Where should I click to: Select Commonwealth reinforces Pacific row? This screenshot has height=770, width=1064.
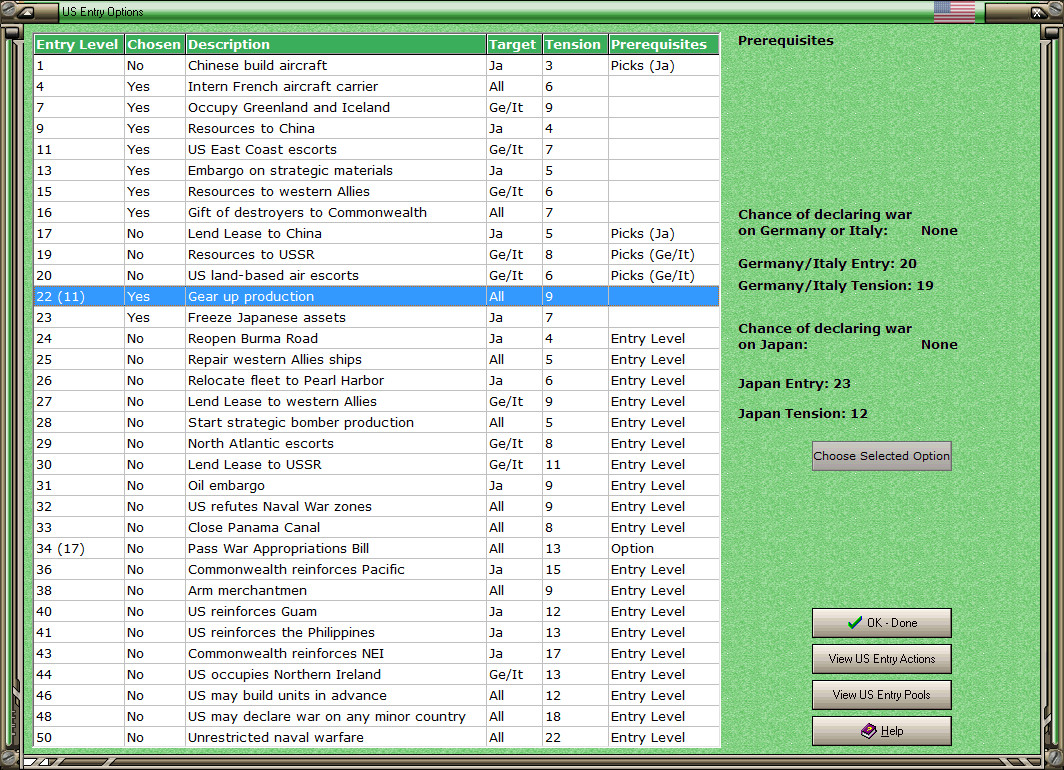[x=377, y=570]
